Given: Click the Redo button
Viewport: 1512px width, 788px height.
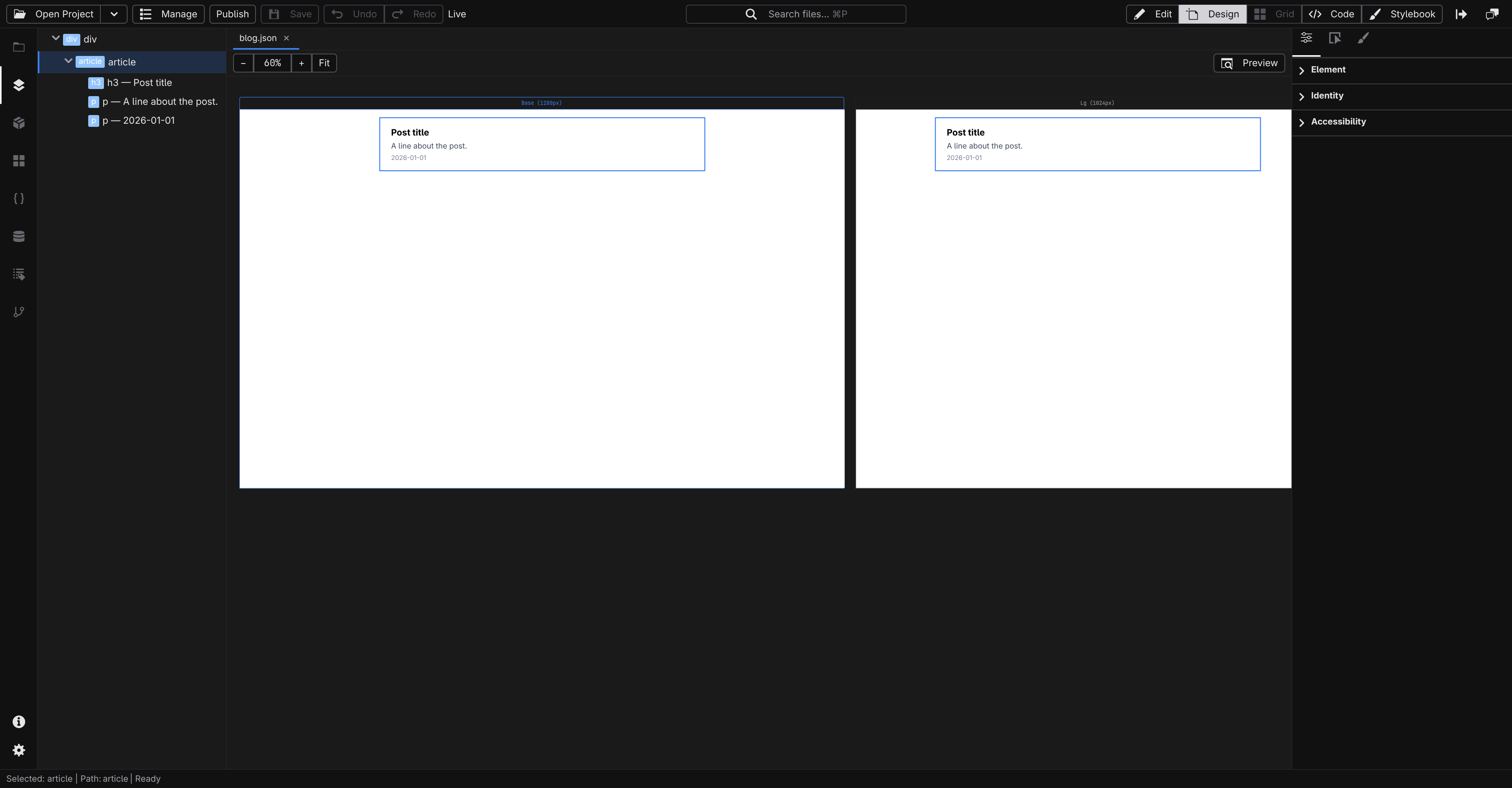Looking at the screenshot, I should [414, 14].
